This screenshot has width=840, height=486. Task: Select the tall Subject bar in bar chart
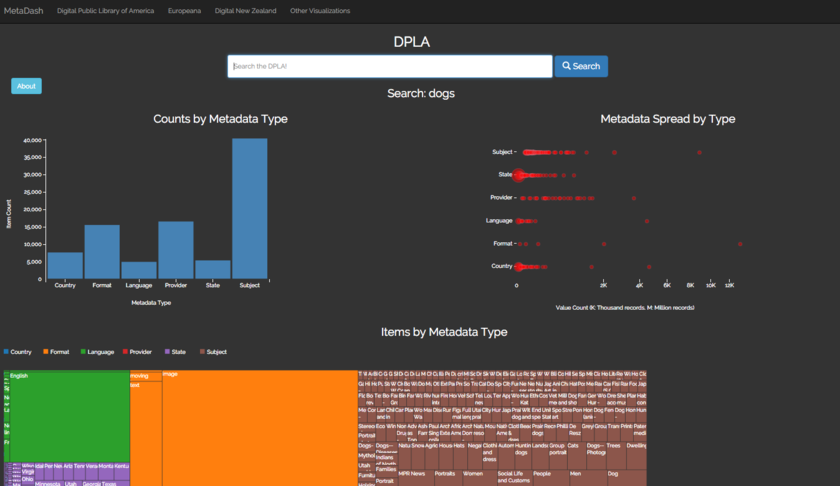pyautogui.click(x=250, y=209)
